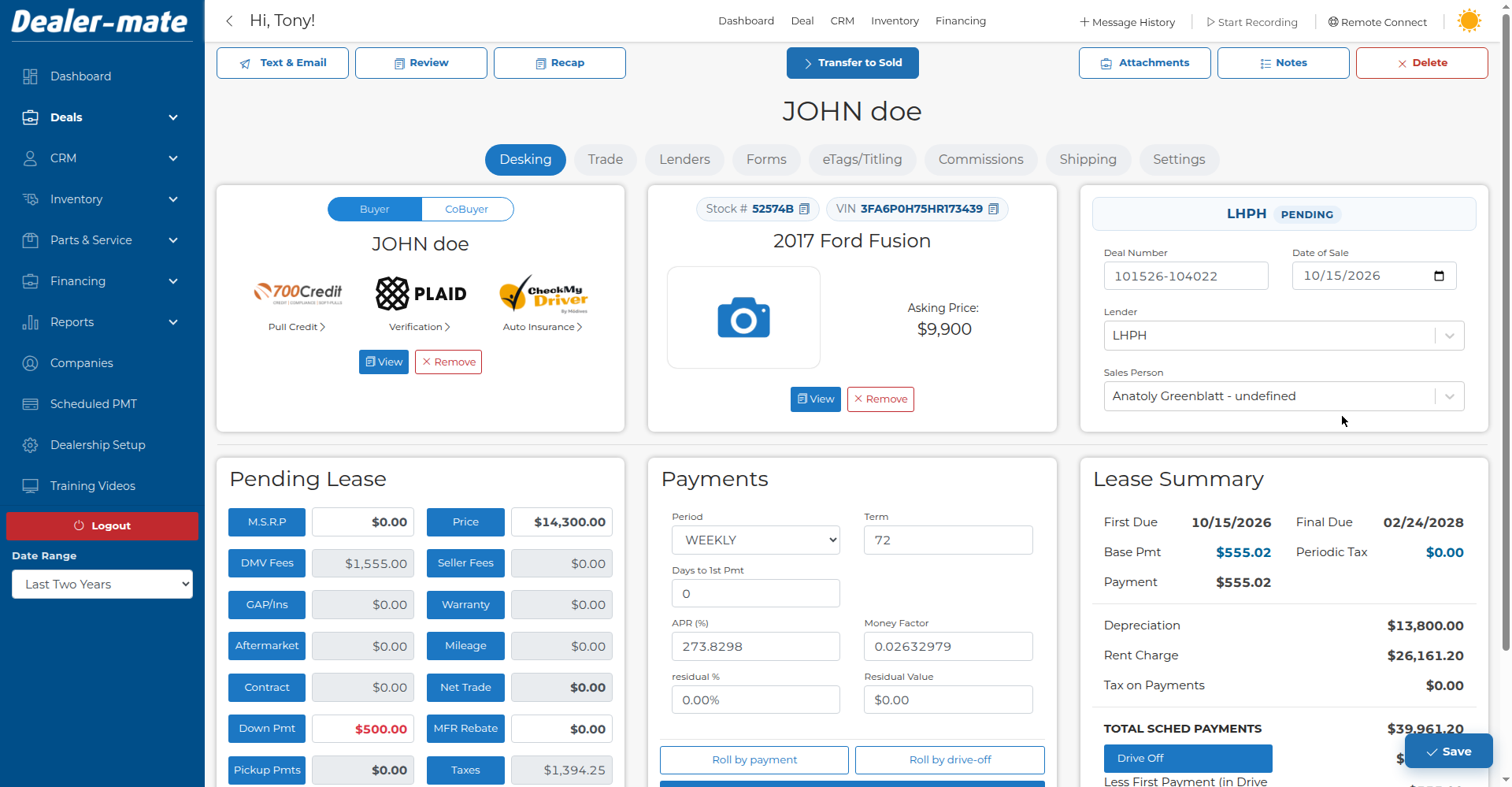Screen dimensions: 1512x787
Task: Go to the Commissions tab
Action: click(980, 160)
